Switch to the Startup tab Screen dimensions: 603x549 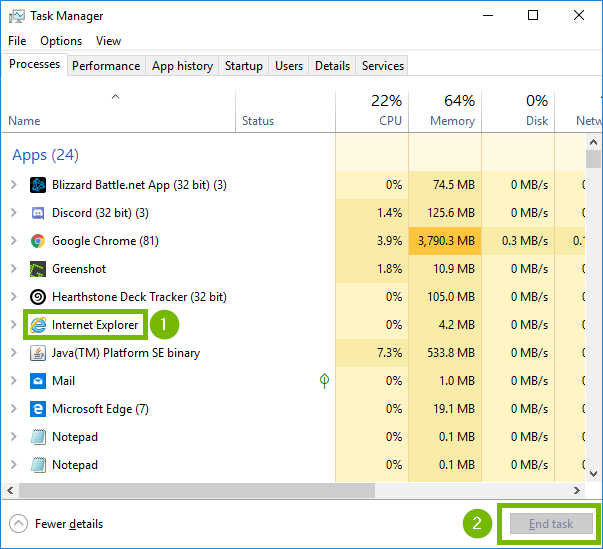click(244, 66)
